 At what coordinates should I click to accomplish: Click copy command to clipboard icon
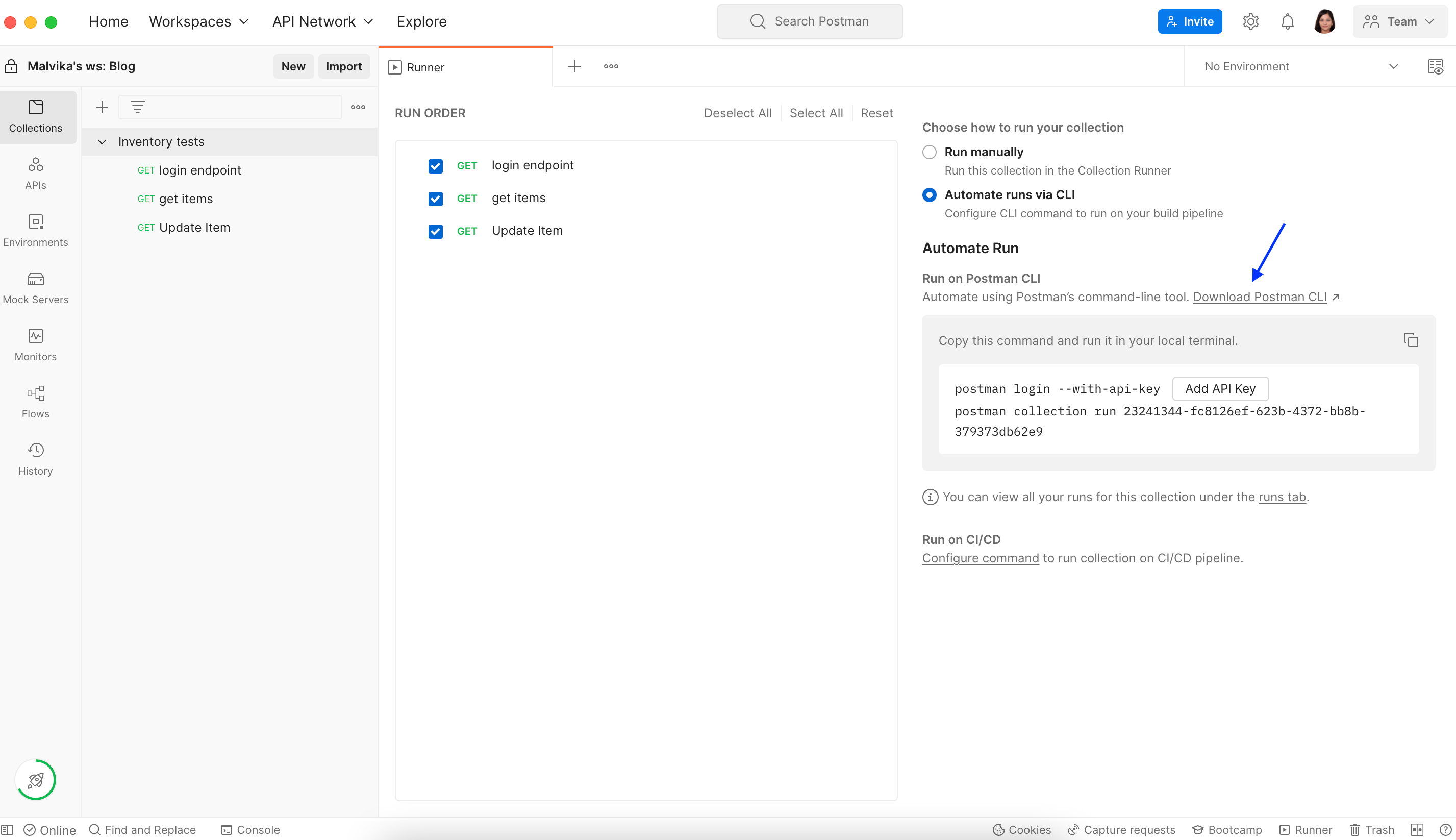pos(1410,340)
